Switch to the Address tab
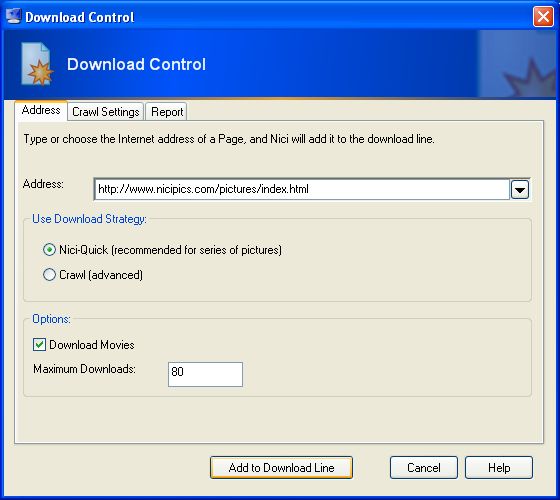 click(41, 110)
